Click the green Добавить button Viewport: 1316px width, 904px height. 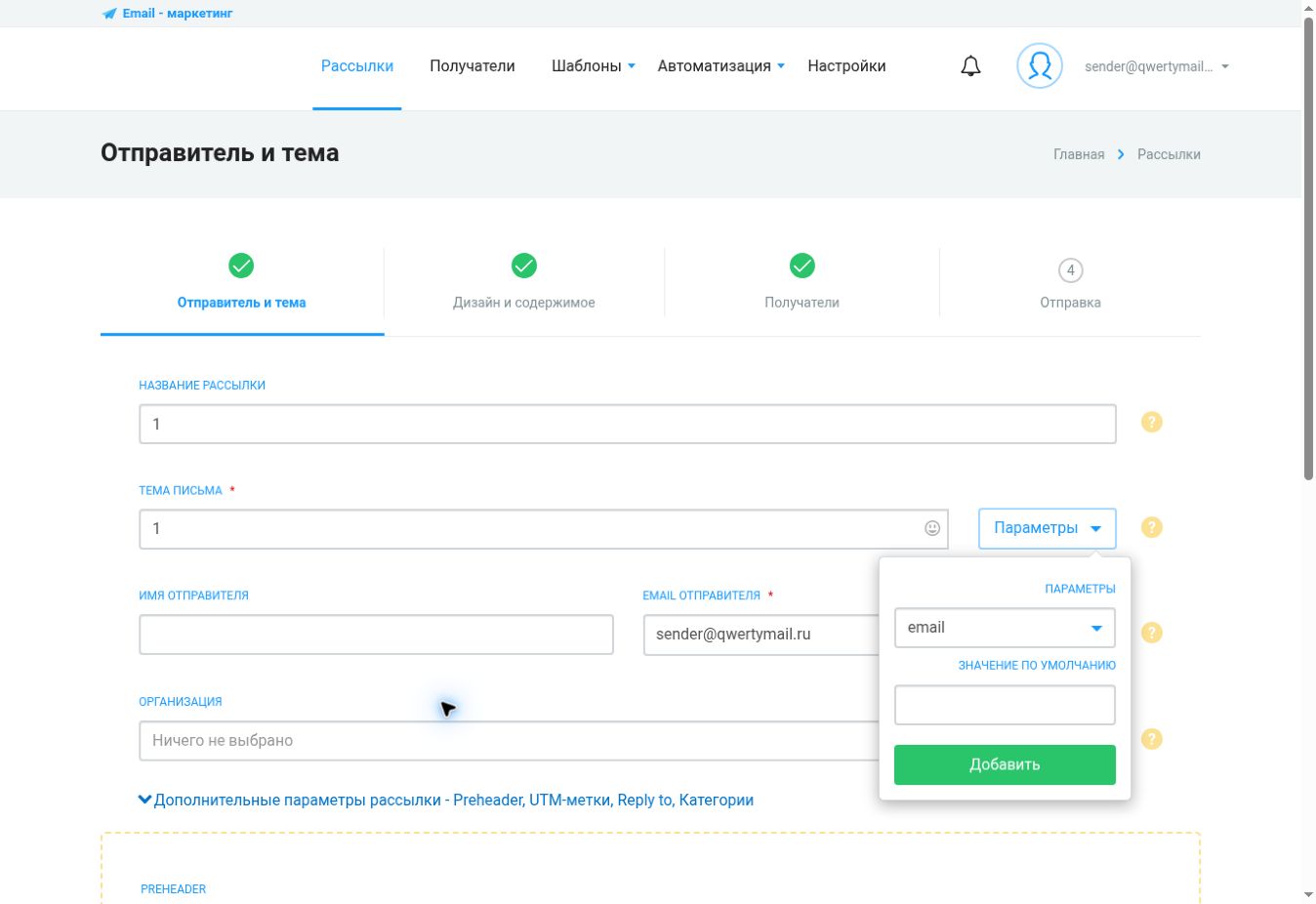pos(1005,764)
